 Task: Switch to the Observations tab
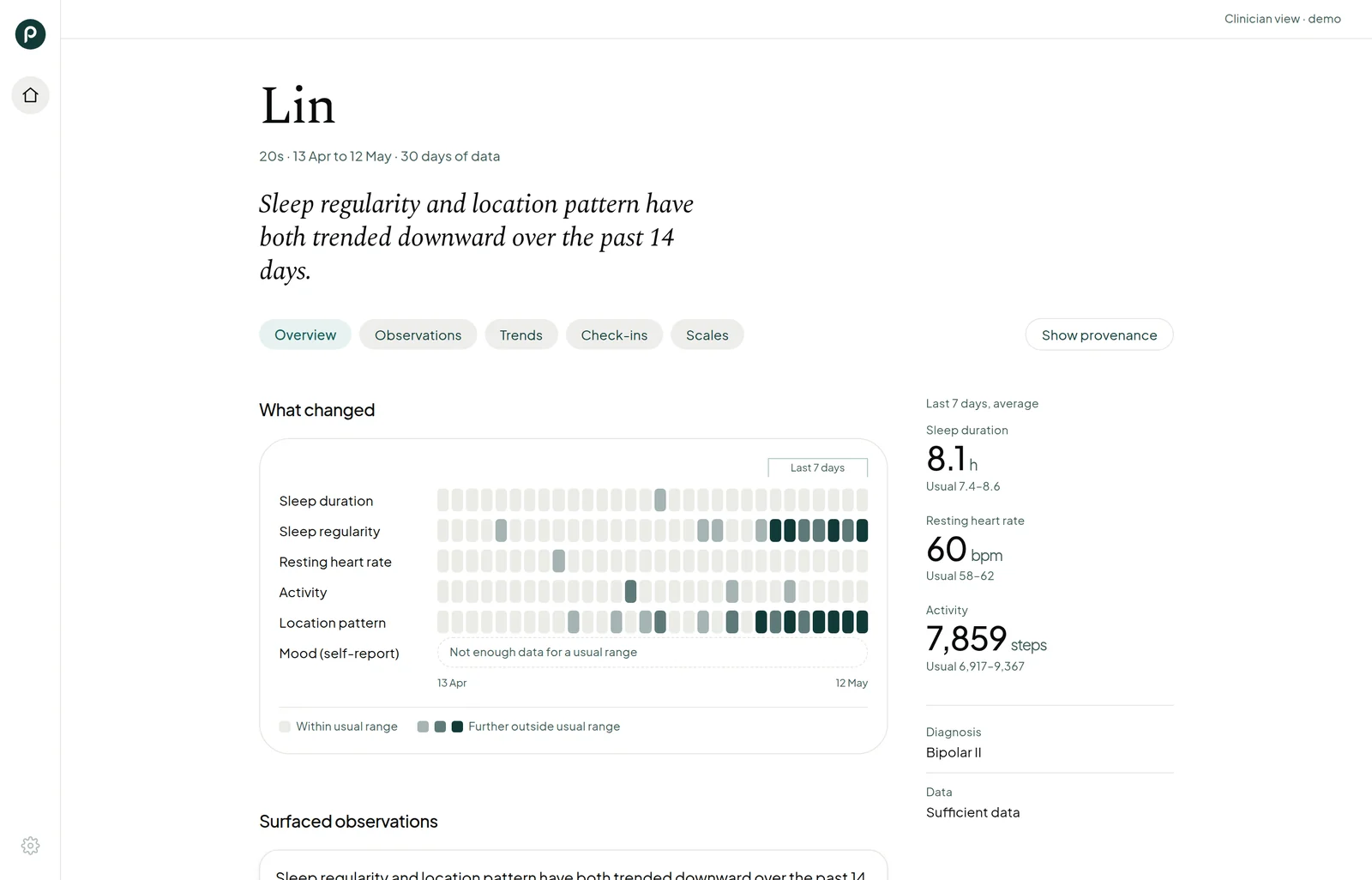point(418,335)
